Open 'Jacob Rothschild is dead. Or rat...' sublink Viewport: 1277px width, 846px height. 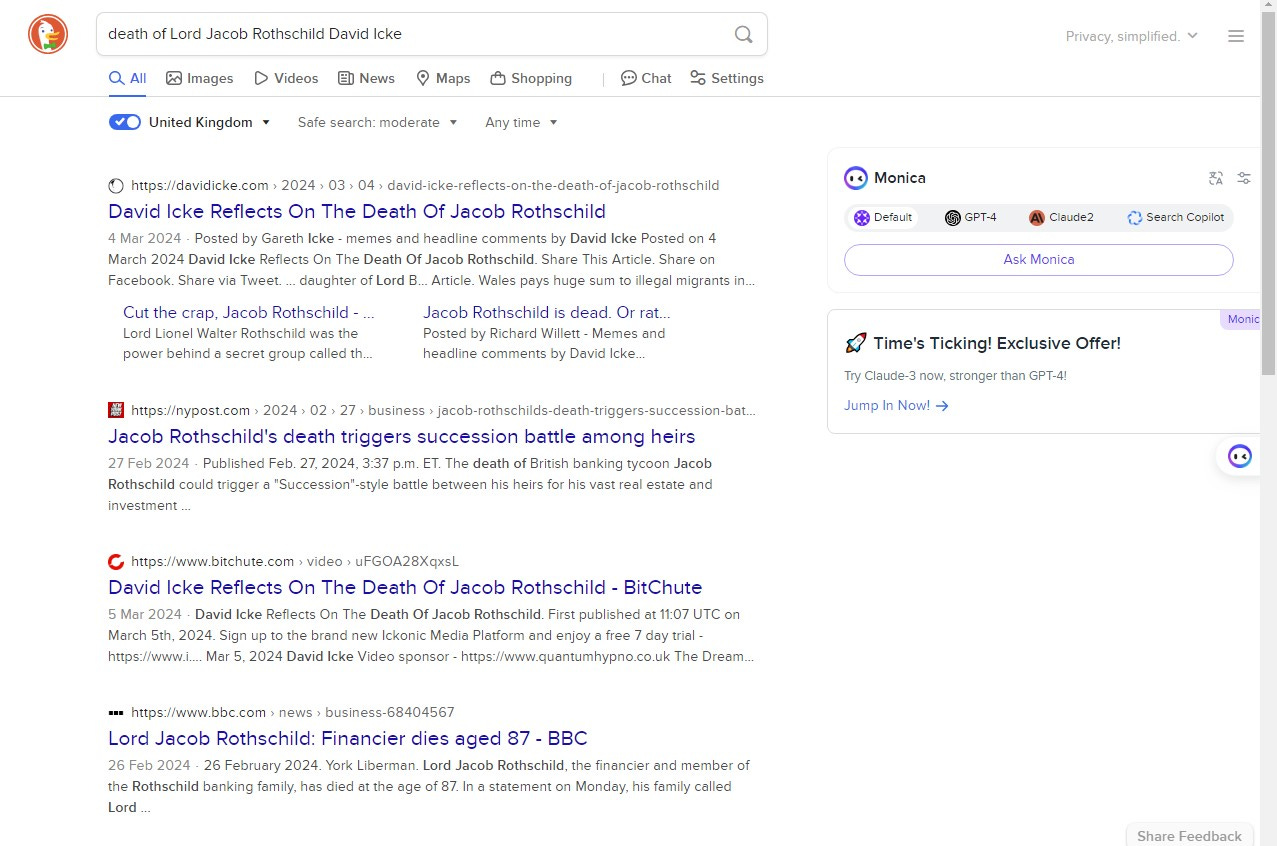pos(547,312)
